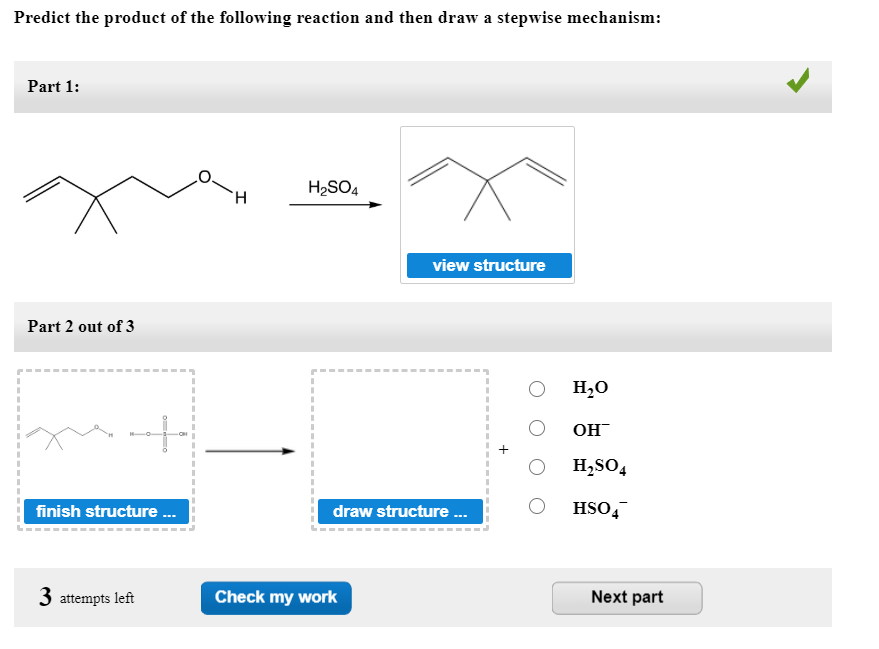Click the Part 2 reaction arrow
The height and width of the screenshot is (649, 879).
(x=251, y=450)
